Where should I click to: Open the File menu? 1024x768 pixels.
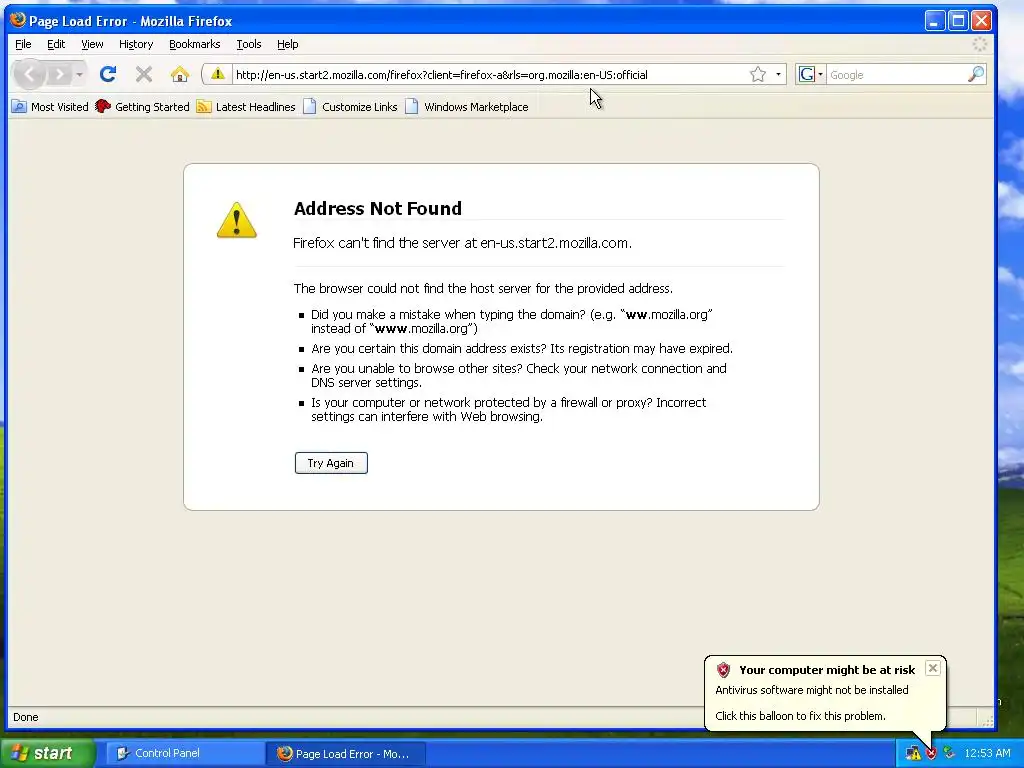pos(23,44)
